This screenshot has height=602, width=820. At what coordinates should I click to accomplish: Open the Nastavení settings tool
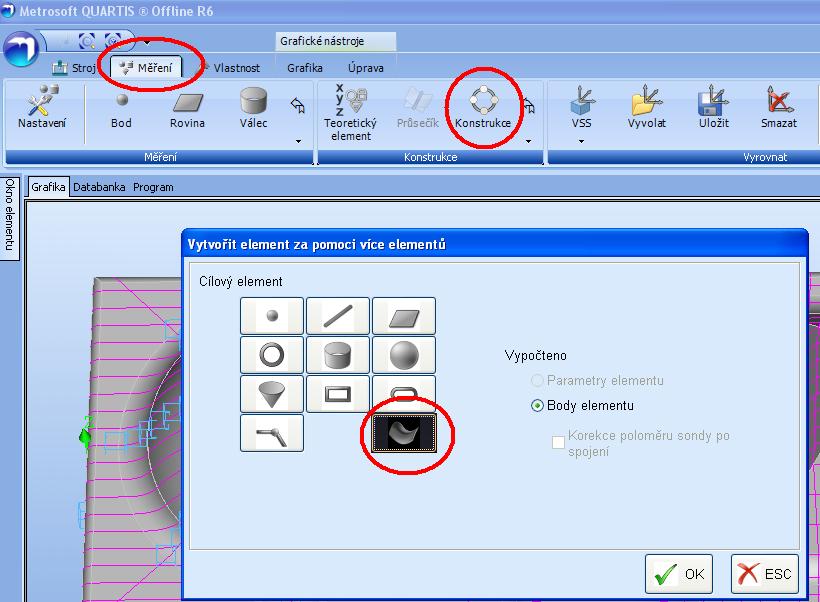click(42, 108)
